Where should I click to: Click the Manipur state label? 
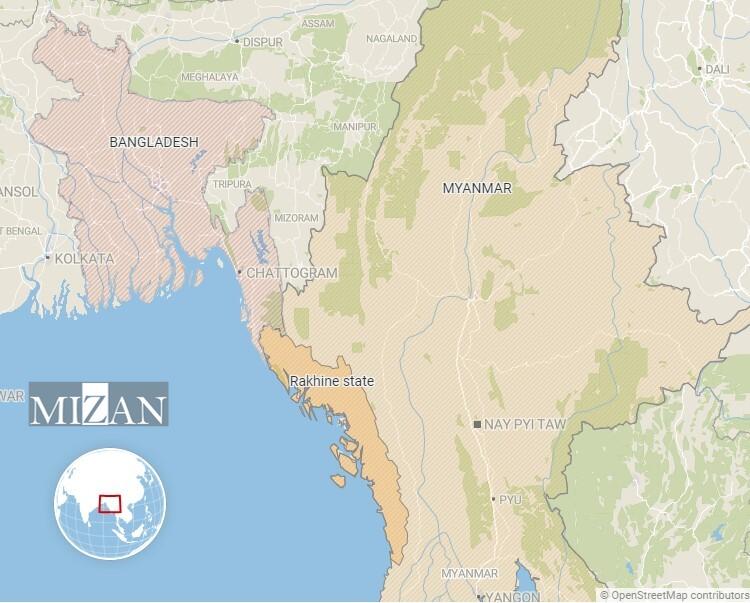coord(355,127)
